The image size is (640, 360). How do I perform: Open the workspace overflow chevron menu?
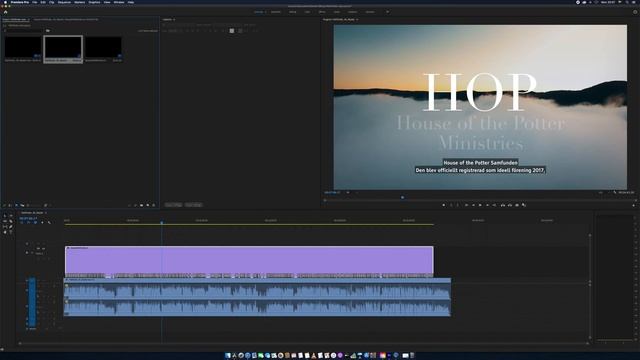[387, 12]
